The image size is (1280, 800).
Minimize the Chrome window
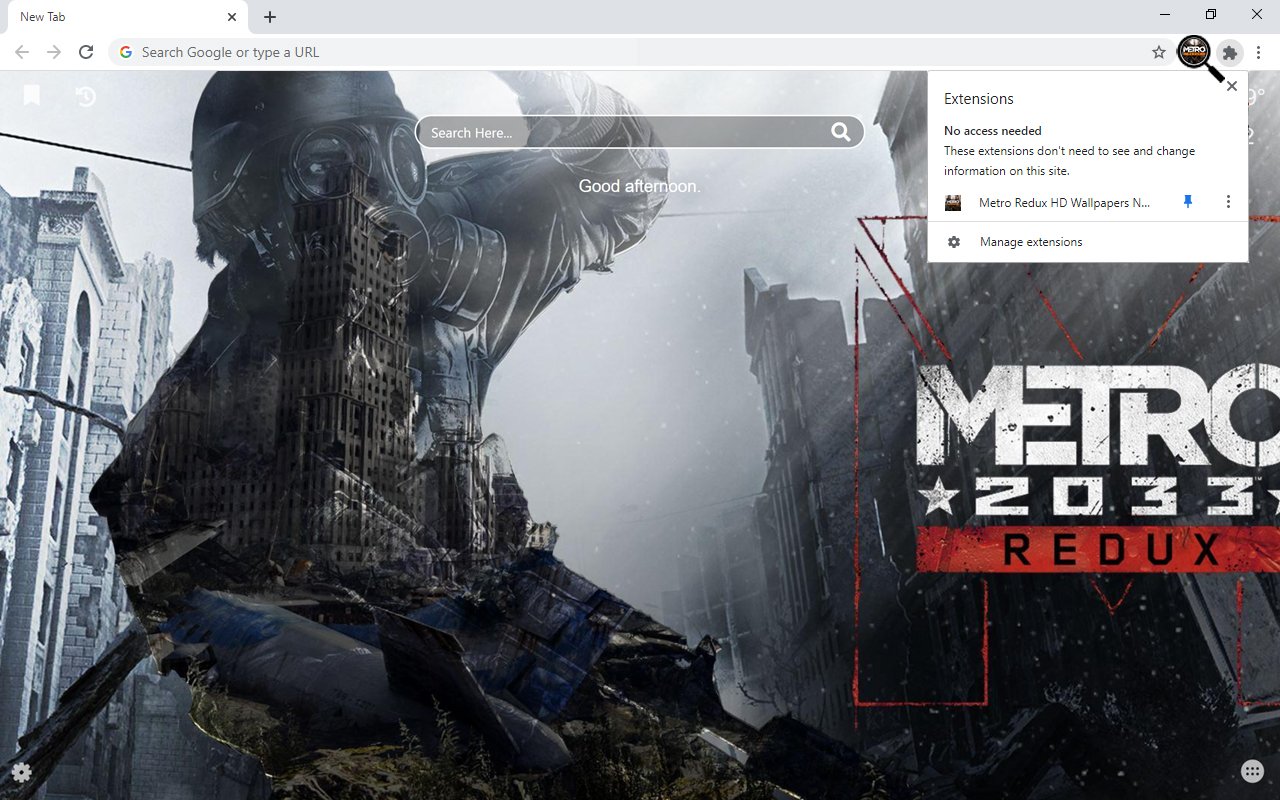click(1166, 15)
